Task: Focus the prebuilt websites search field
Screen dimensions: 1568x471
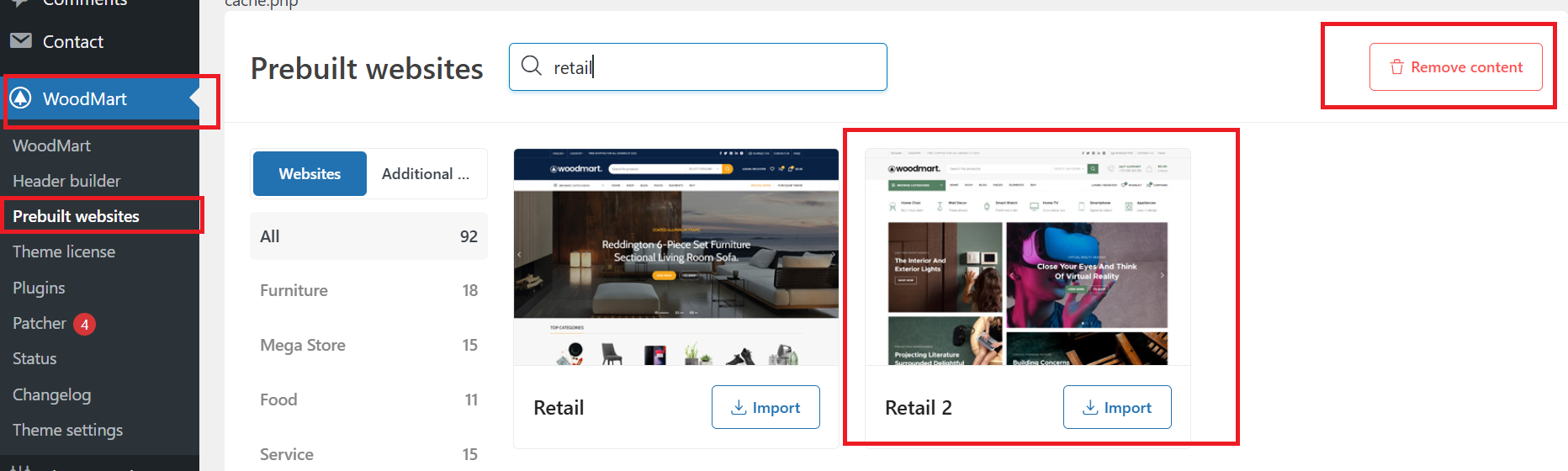Action: tap(698, 66)
